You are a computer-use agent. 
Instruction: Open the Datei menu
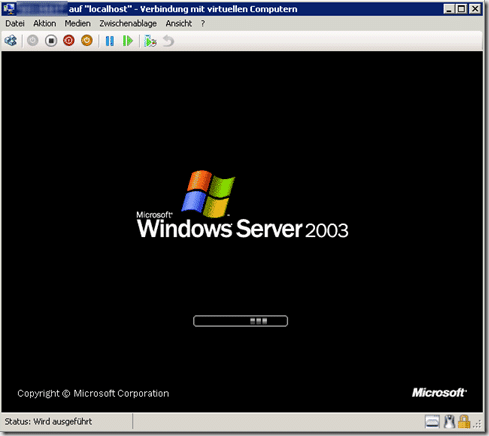(x=15, y=24)
